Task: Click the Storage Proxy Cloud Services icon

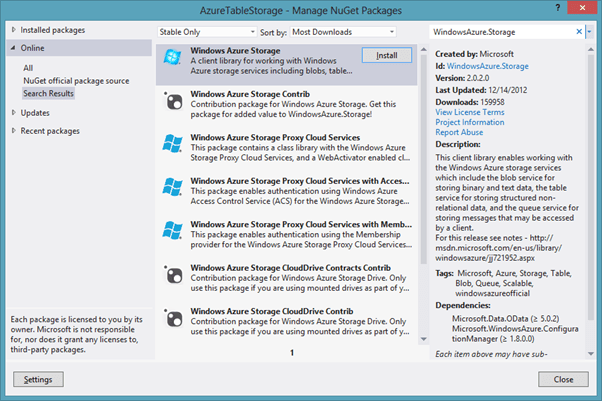Action: pos(174,146)
